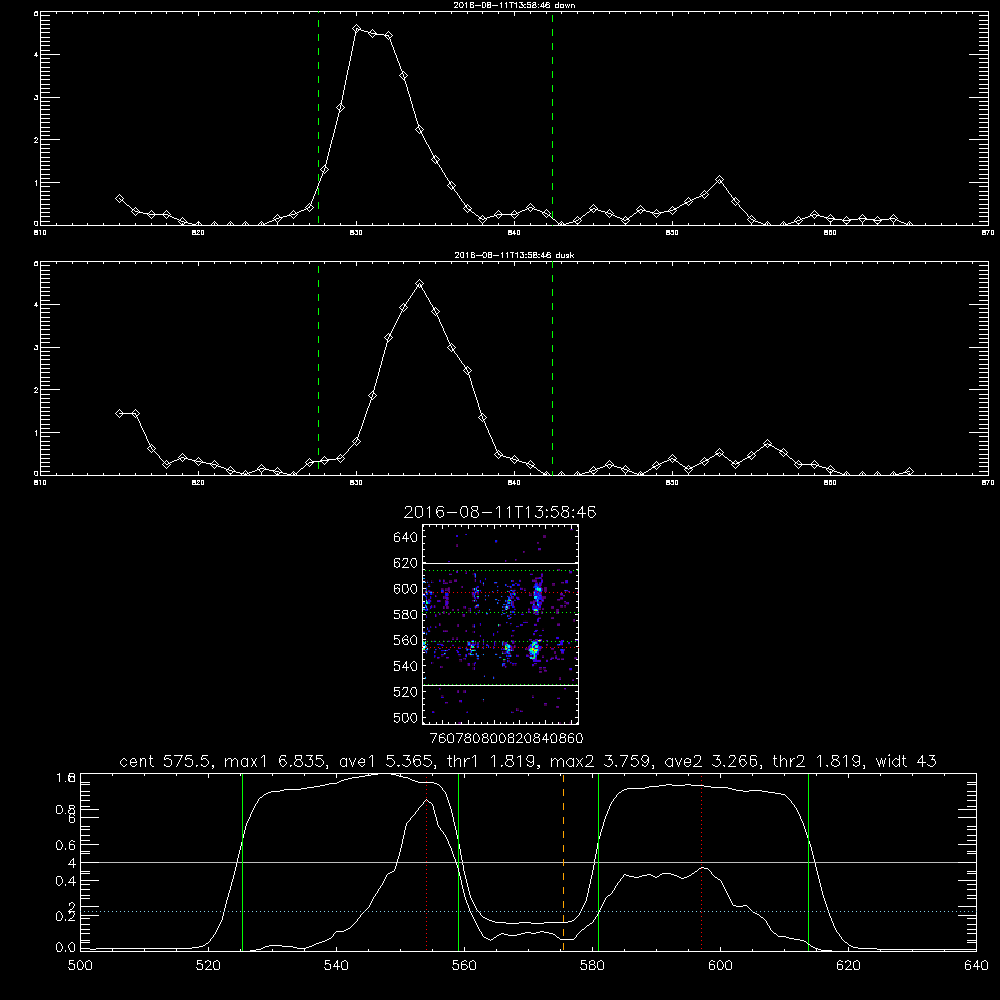Click the "2016-08-11T13:58:46 dawn" plot title
The width and height of the screenshot is (1000, 1000).
[x=514, y=5]
